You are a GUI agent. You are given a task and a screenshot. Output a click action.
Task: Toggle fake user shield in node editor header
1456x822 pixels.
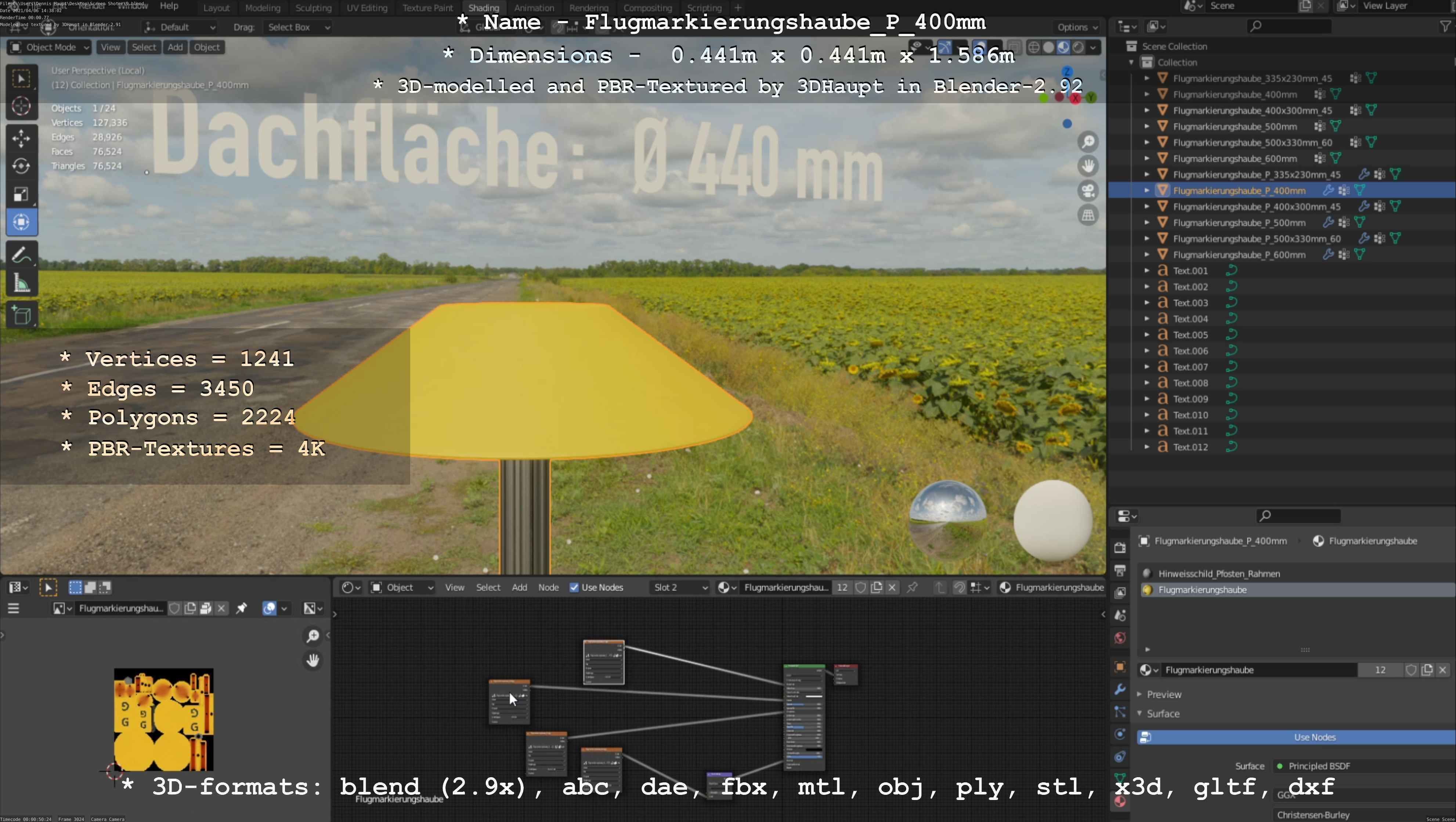(860, 587)
